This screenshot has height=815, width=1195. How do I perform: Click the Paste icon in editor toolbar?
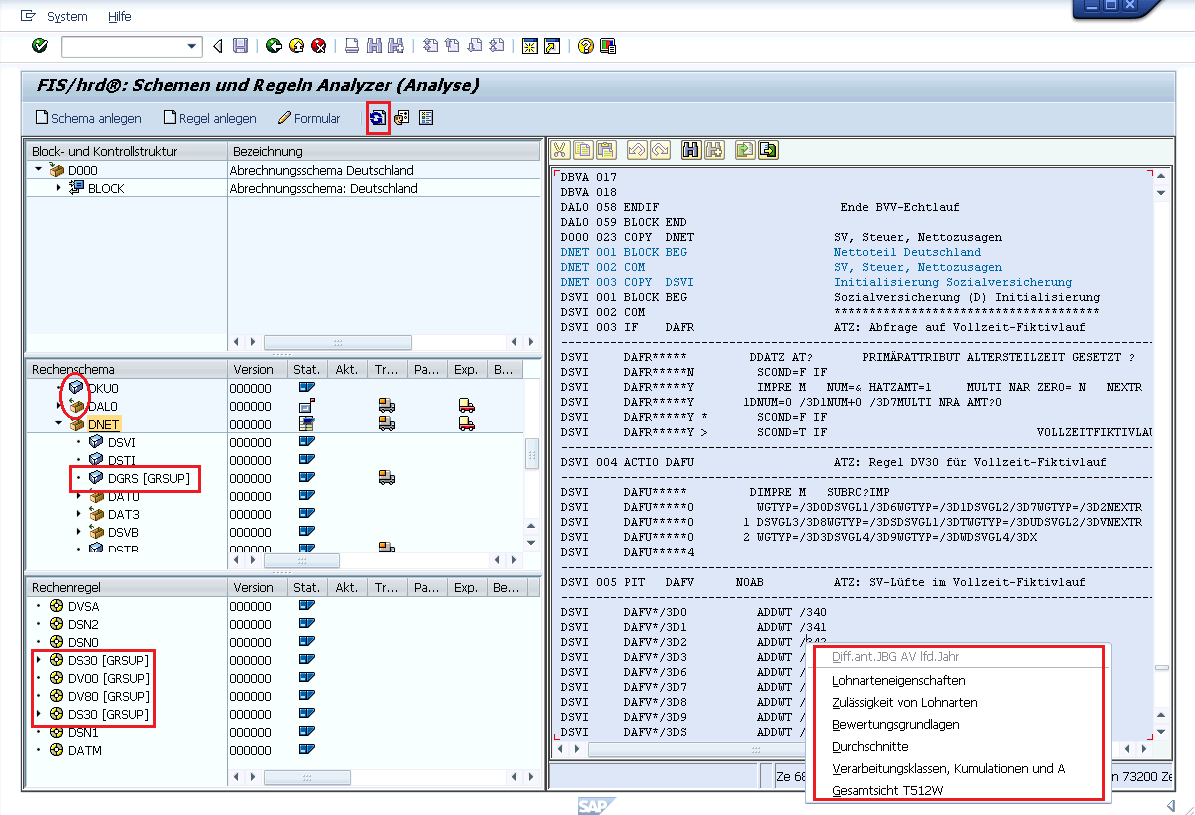click(606, 150)
